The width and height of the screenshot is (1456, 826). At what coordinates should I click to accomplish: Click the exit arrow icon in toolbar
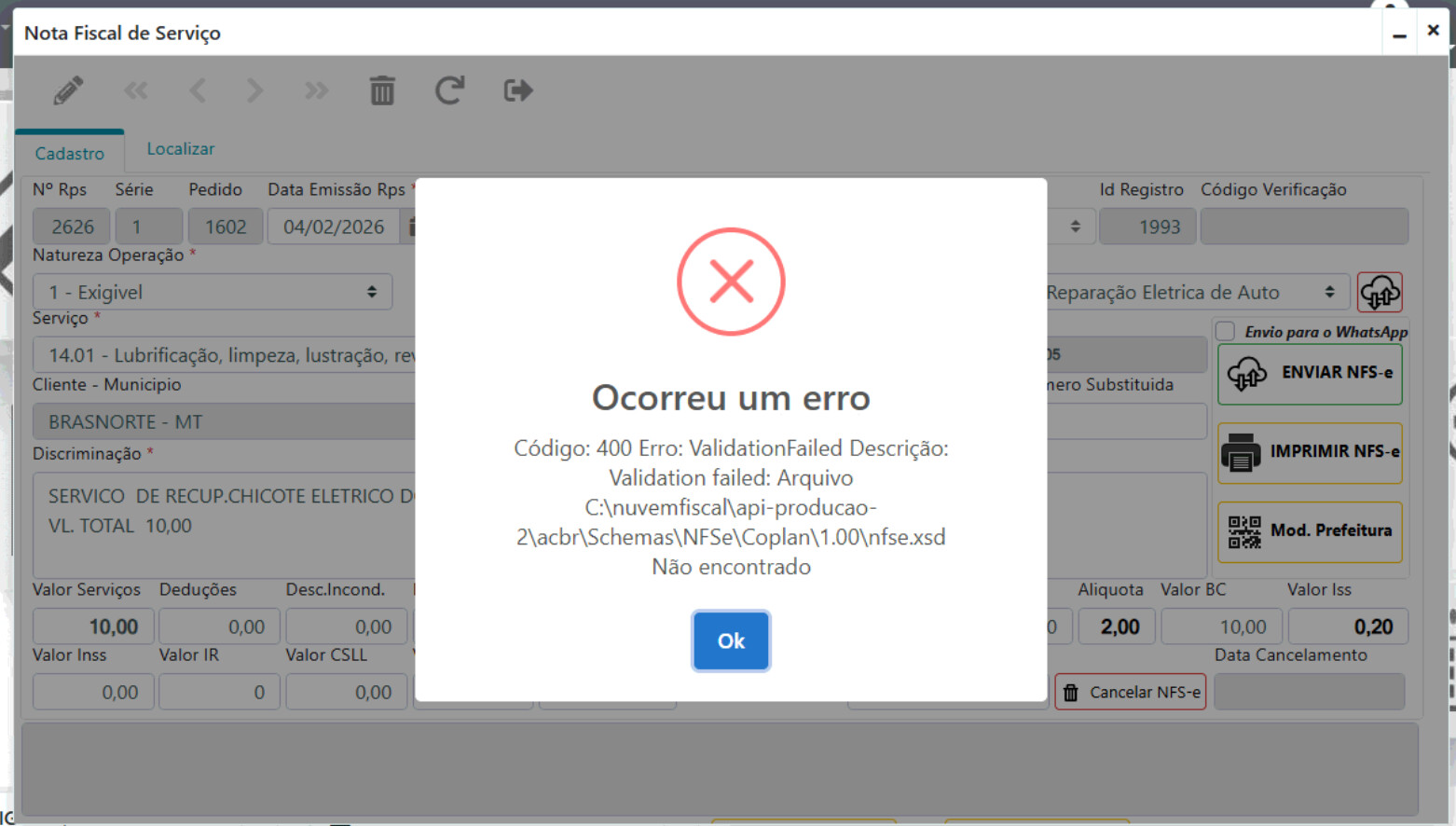(x=518, y=90)
